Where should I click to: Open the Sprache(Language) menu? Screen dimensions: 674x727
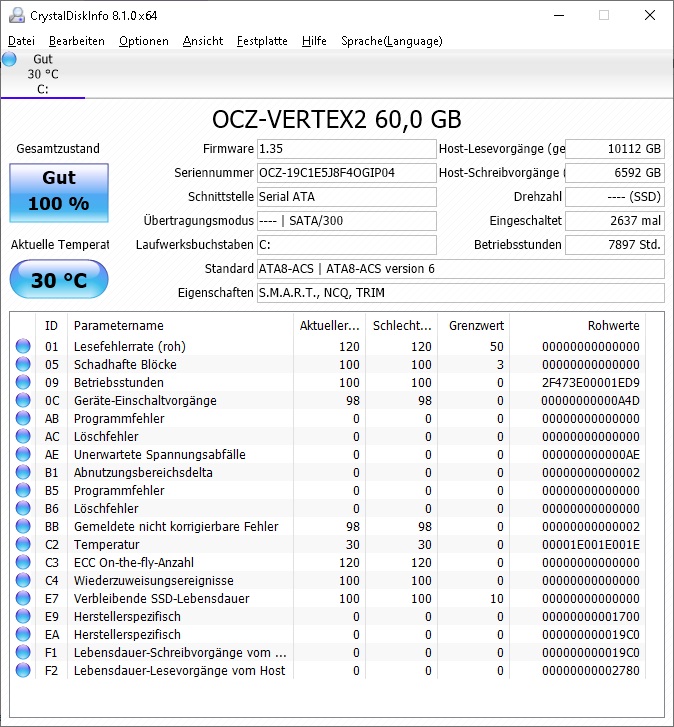point(392,41)
